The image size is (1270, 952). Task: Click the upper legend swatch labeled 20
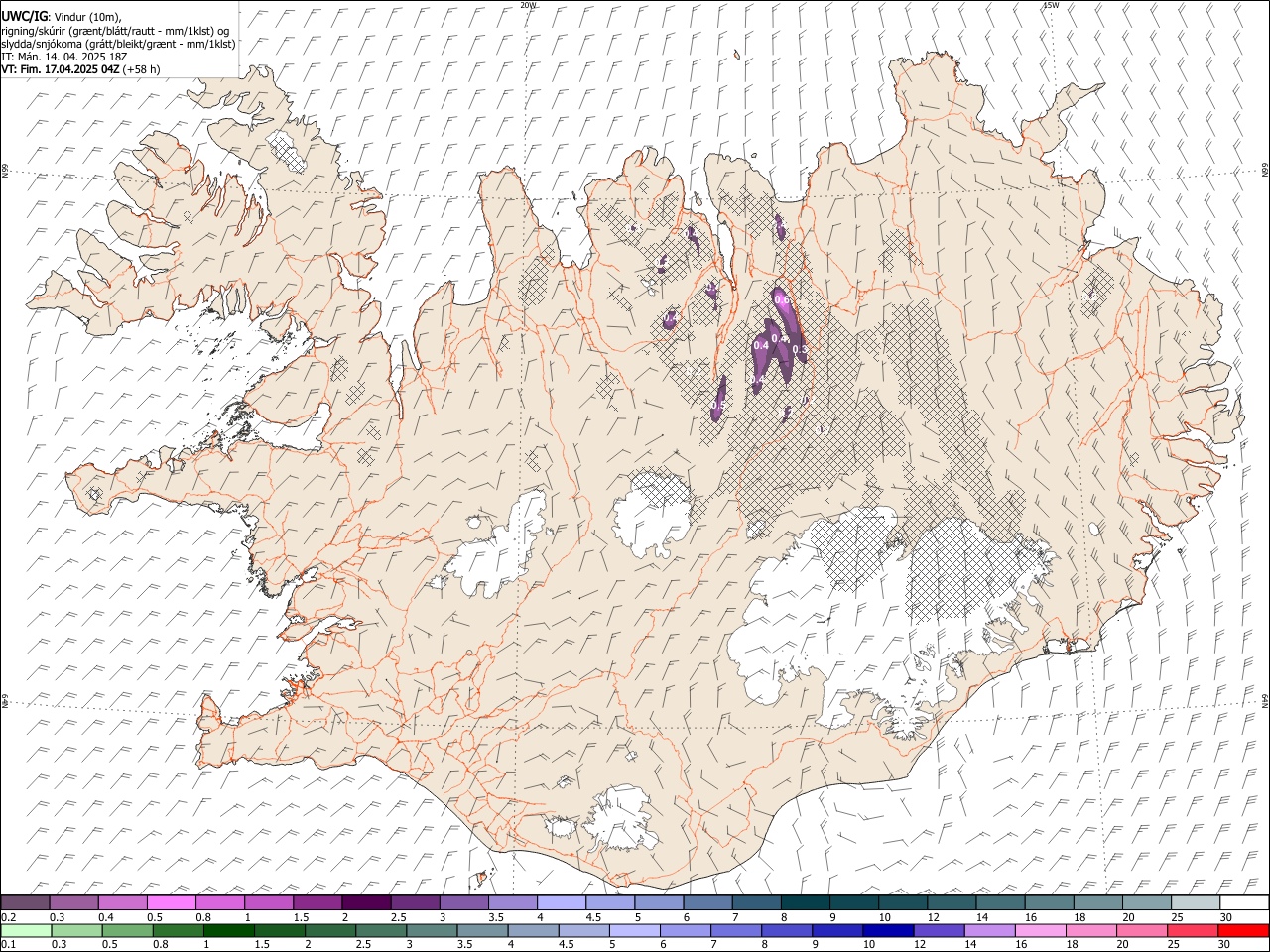(x=1147, y=902)
